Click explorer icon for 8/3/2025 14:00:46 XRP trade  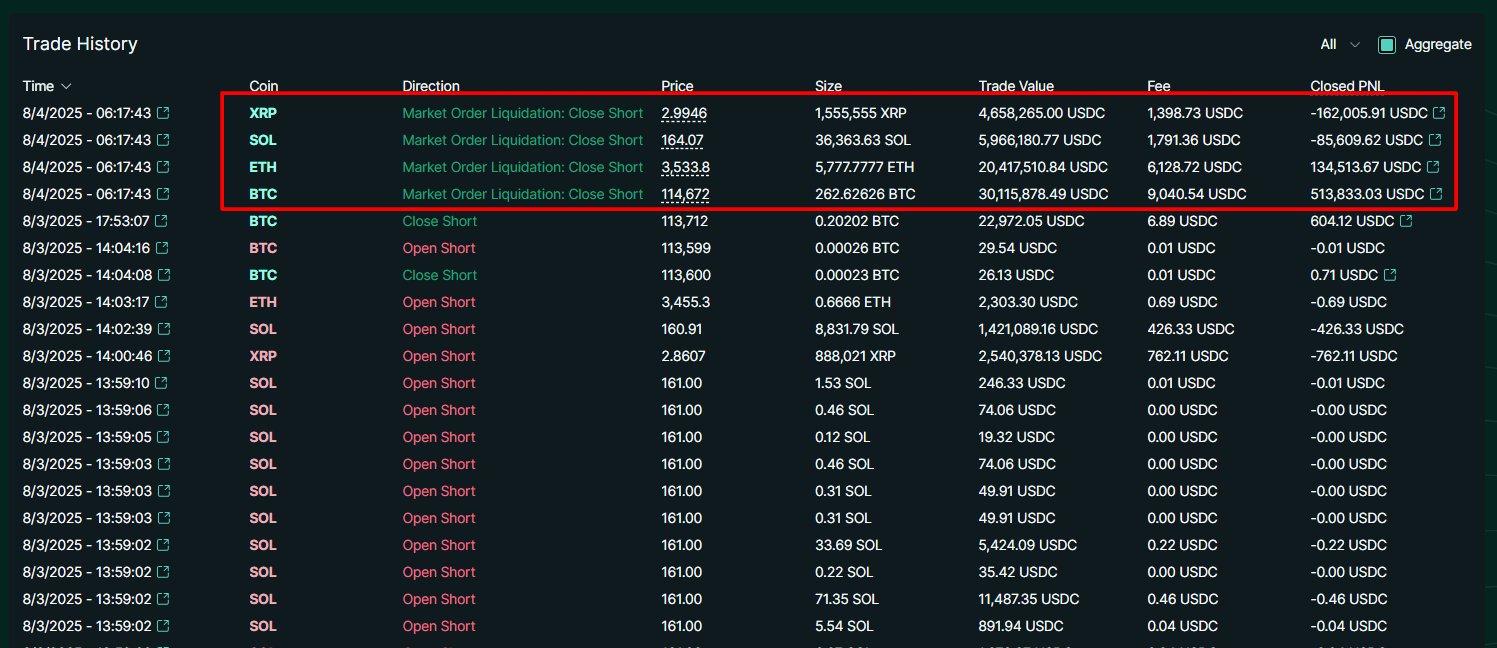pyautogui.click(x=162, y=356)
